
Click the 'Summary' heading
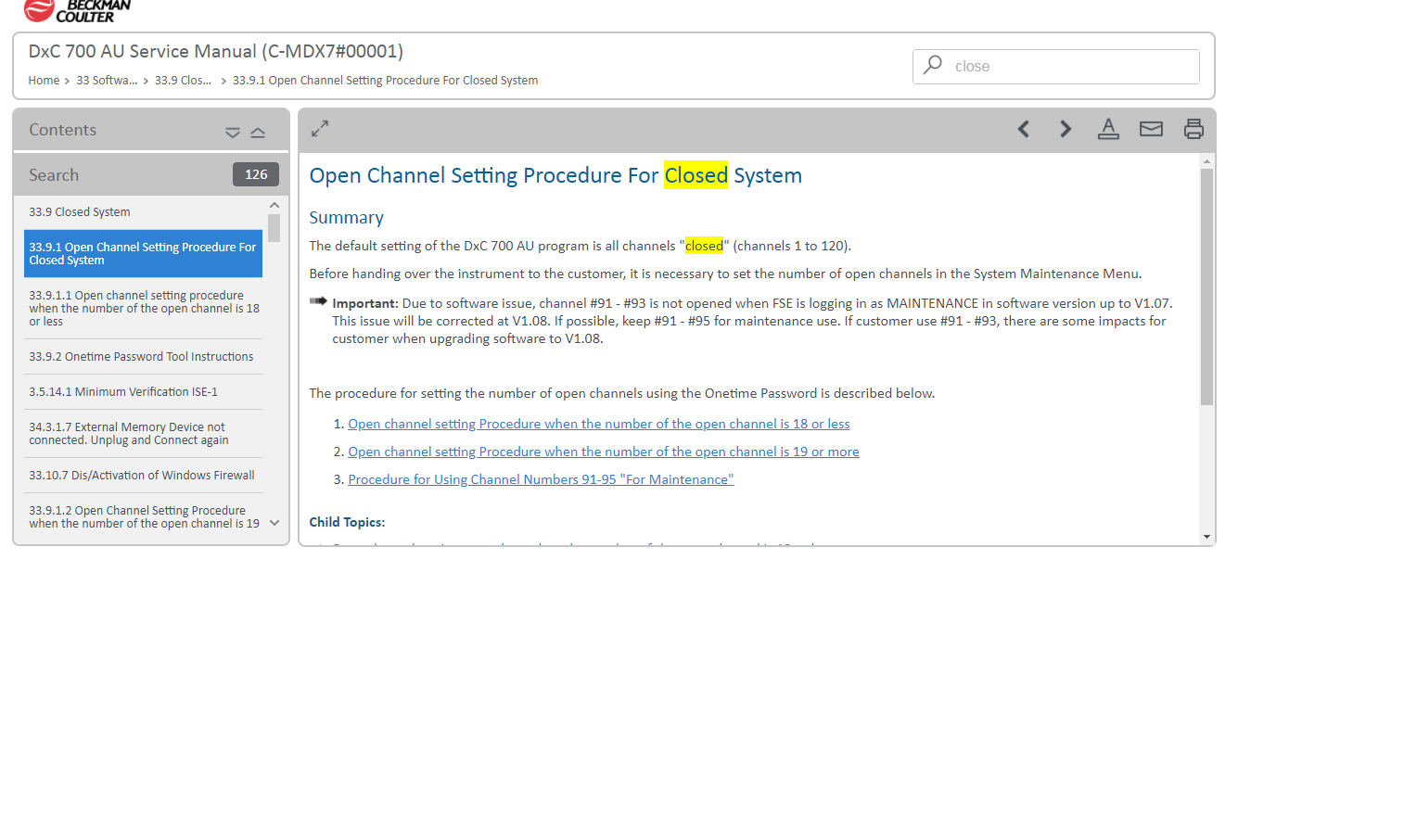pyautogui.click(x=346, y=217)
